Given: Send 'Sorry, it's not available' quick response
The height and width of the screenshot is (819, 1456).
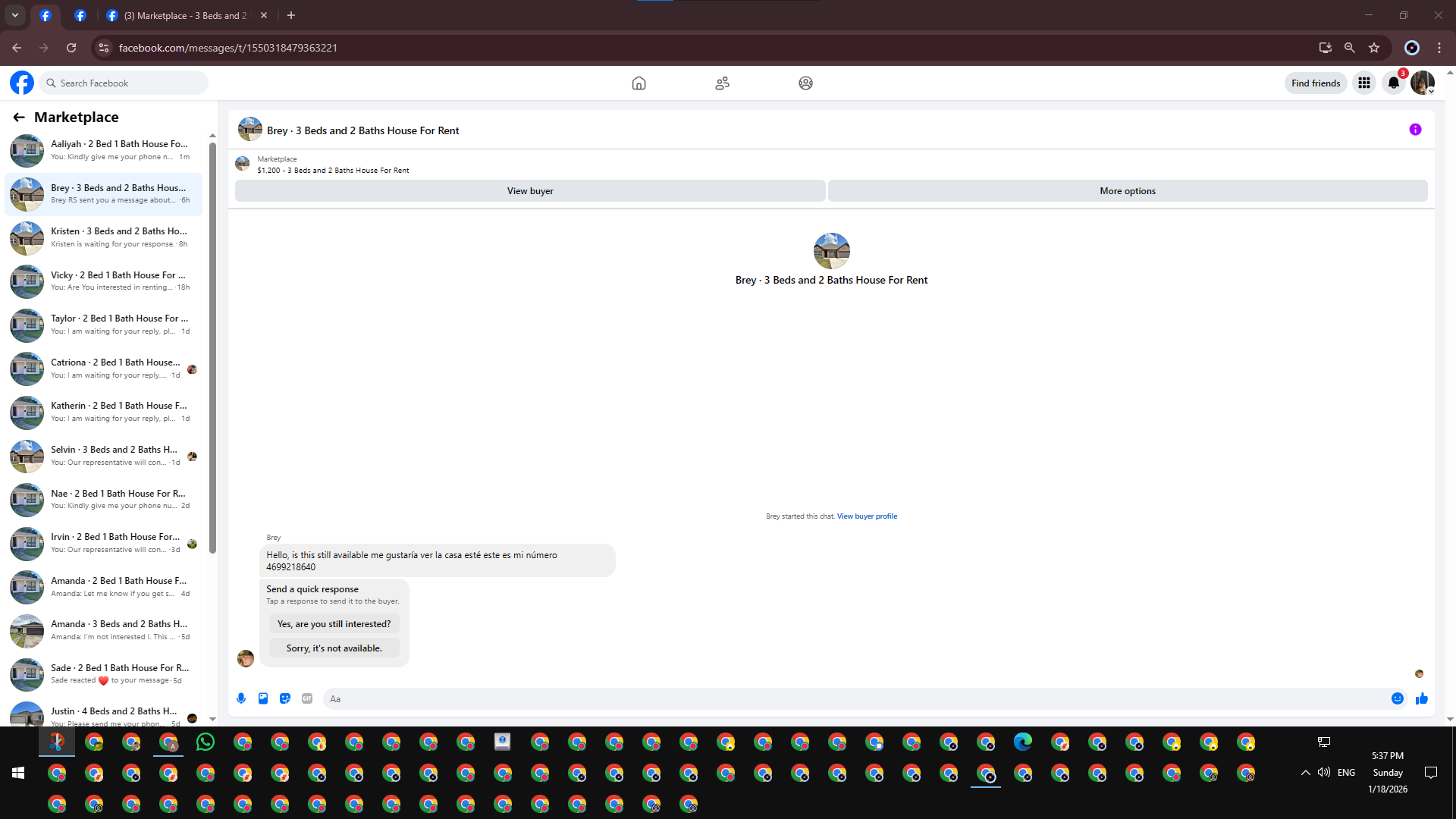Looking at the screenshot, I should click(334, 648).
